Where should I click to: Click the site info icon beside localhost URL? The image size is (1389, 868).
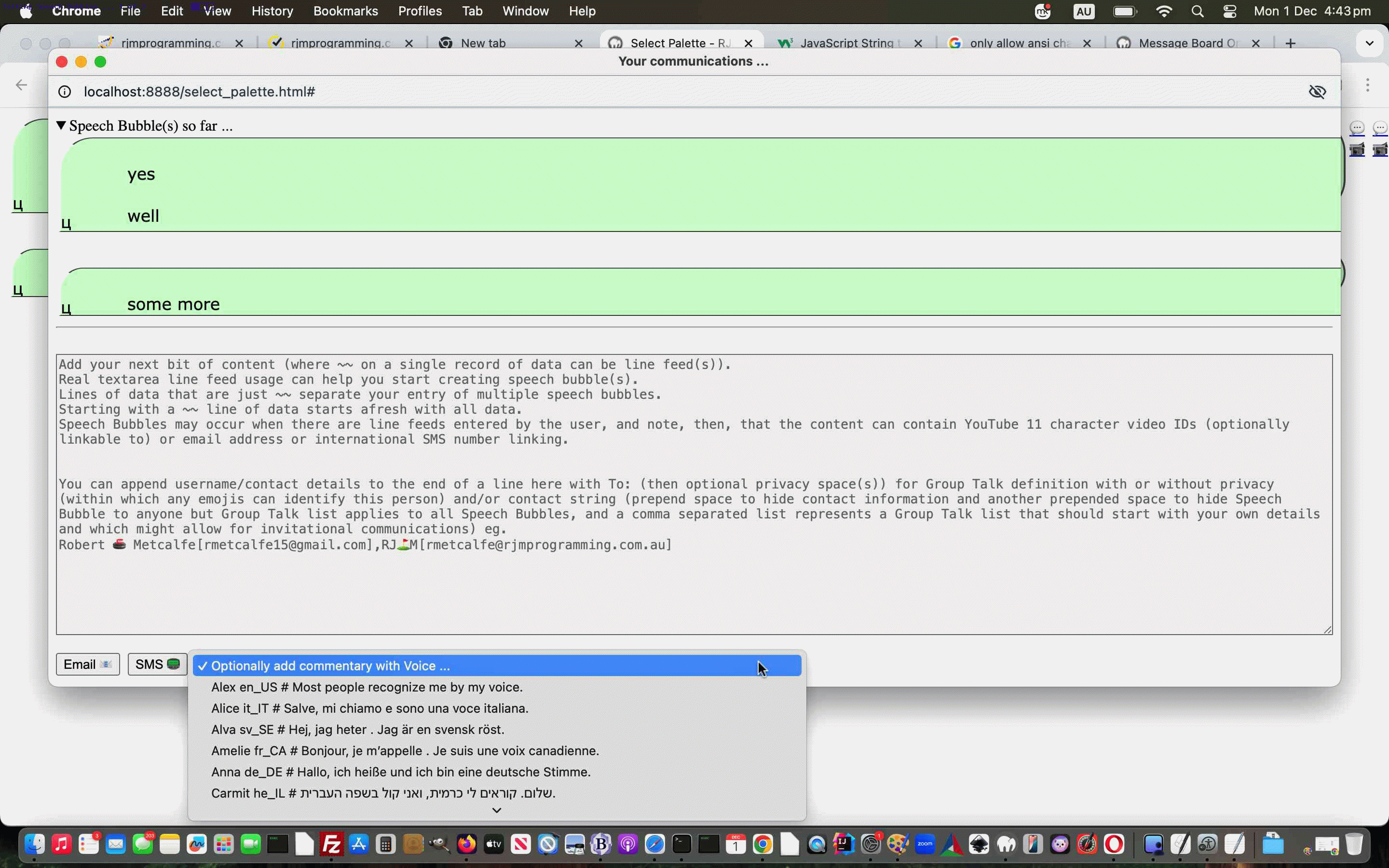point(65,92)
